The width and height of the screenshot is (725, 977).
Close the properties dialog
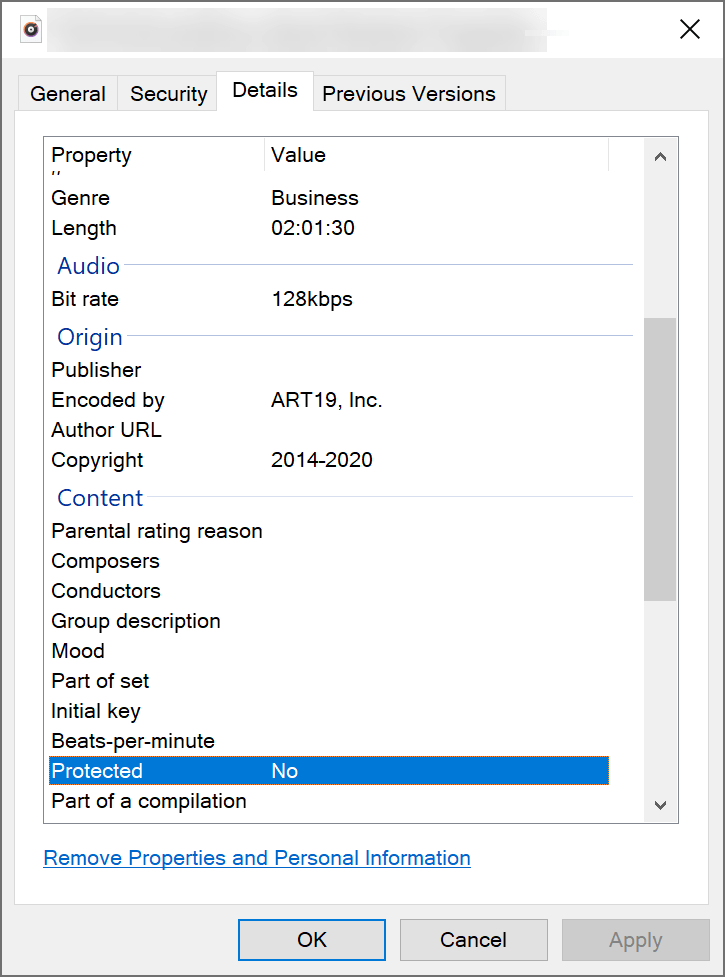689,29
